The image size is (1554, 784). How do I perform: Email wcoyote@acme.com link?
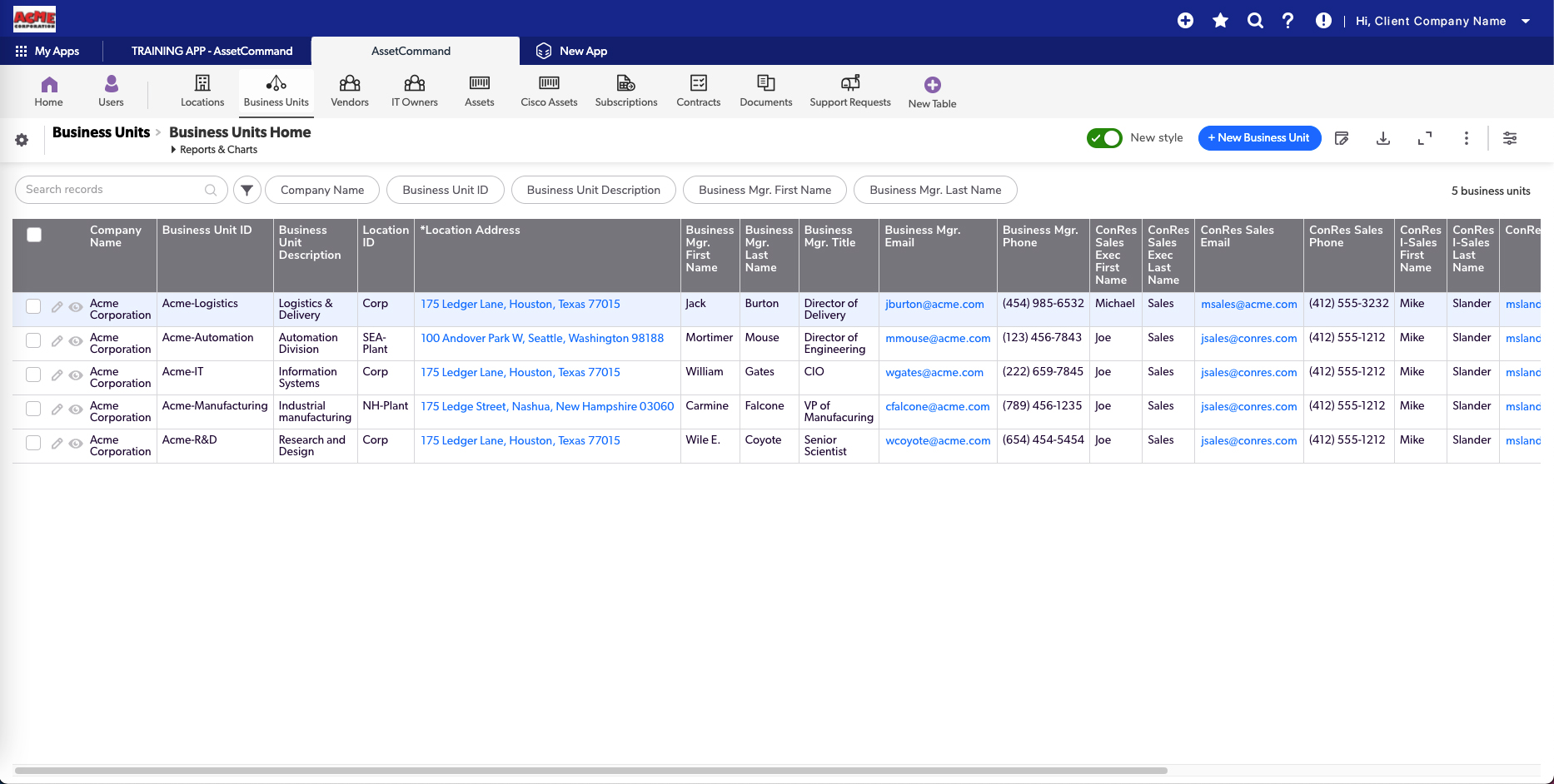[x=938, y=440]
